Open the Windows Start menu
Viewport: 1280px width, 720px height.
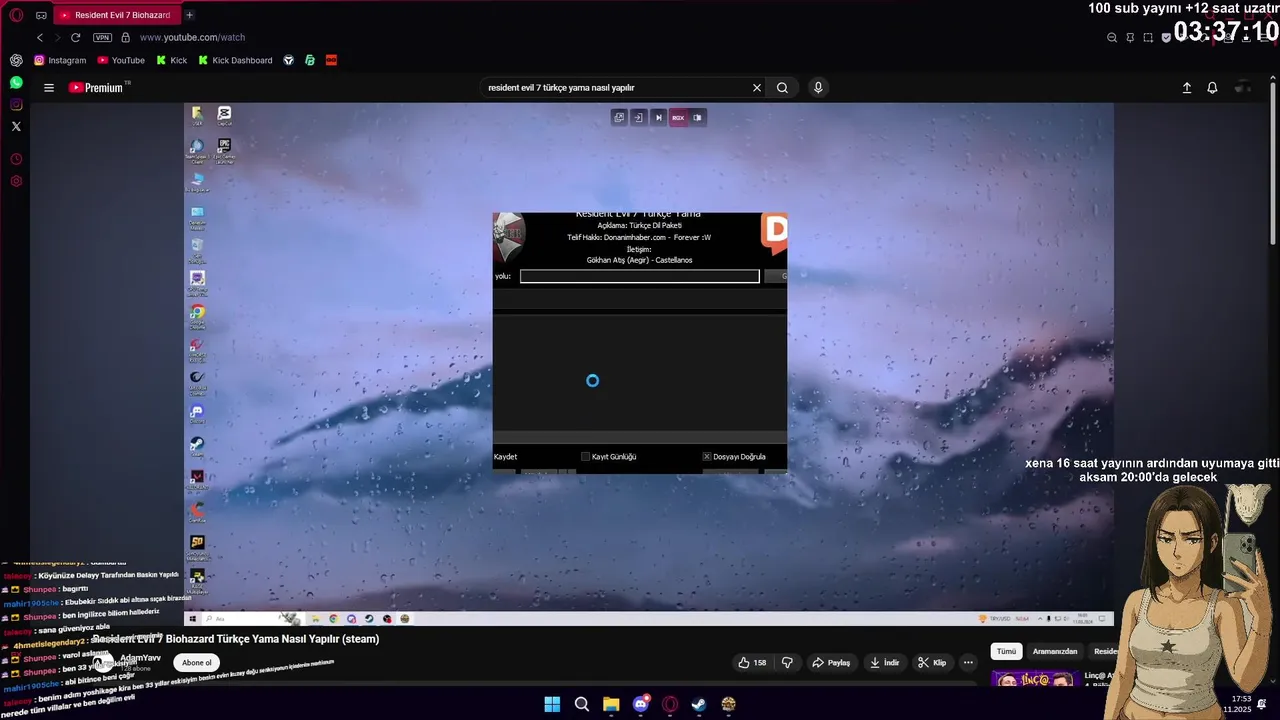click(x=552, y=704)
